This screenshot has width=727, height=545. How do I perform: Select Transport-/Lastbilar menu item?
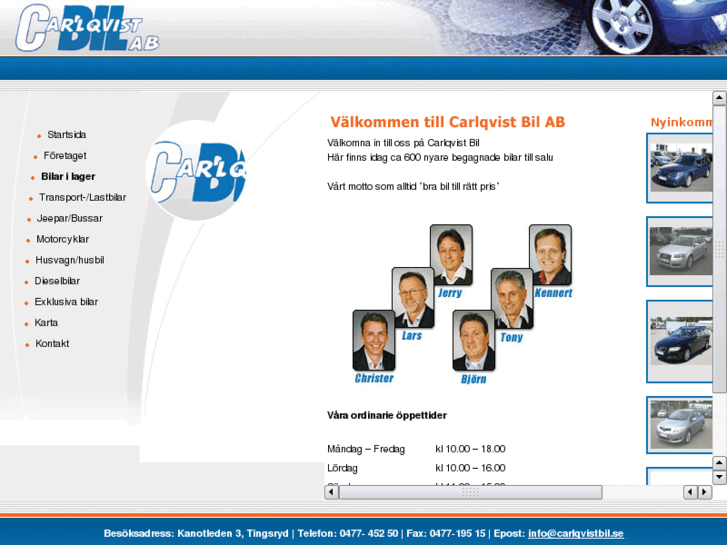point(83,198)
